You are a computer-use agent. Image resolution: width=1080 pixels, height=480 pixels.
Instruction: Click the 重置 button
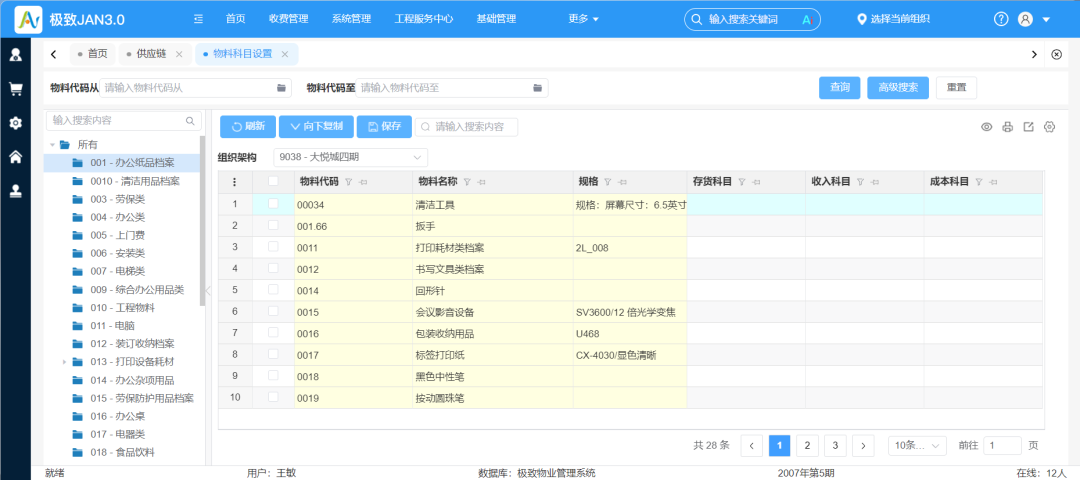[x=956, y=87]
